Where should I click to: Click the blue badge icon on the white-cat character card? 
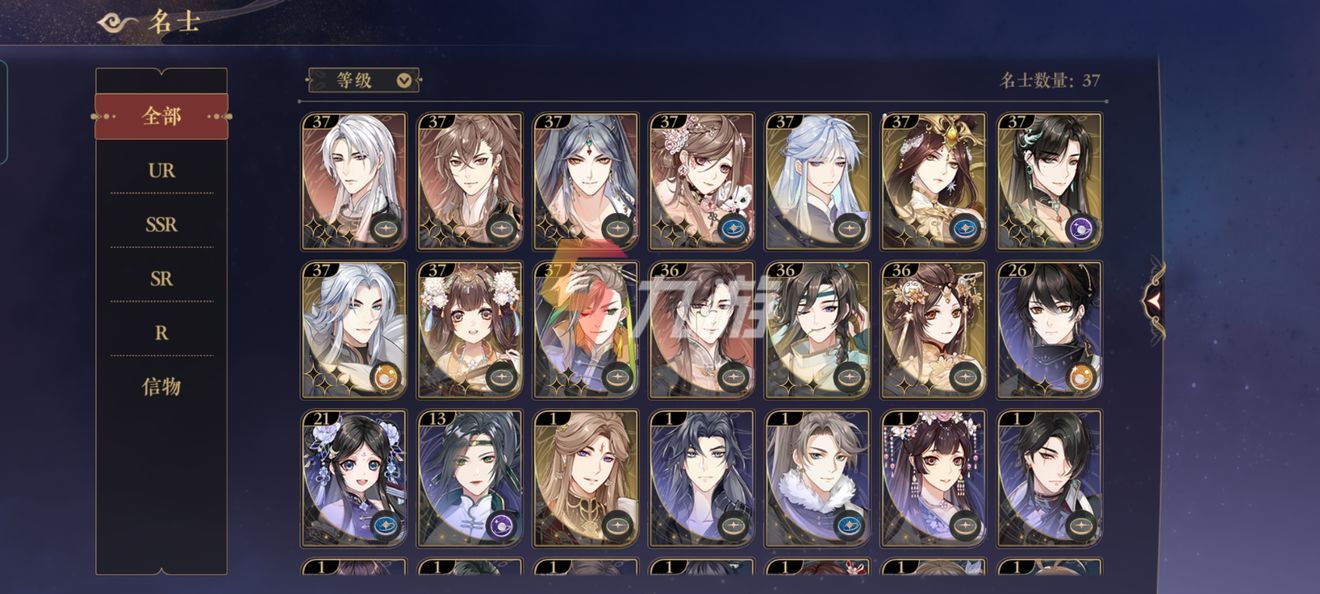732,229
